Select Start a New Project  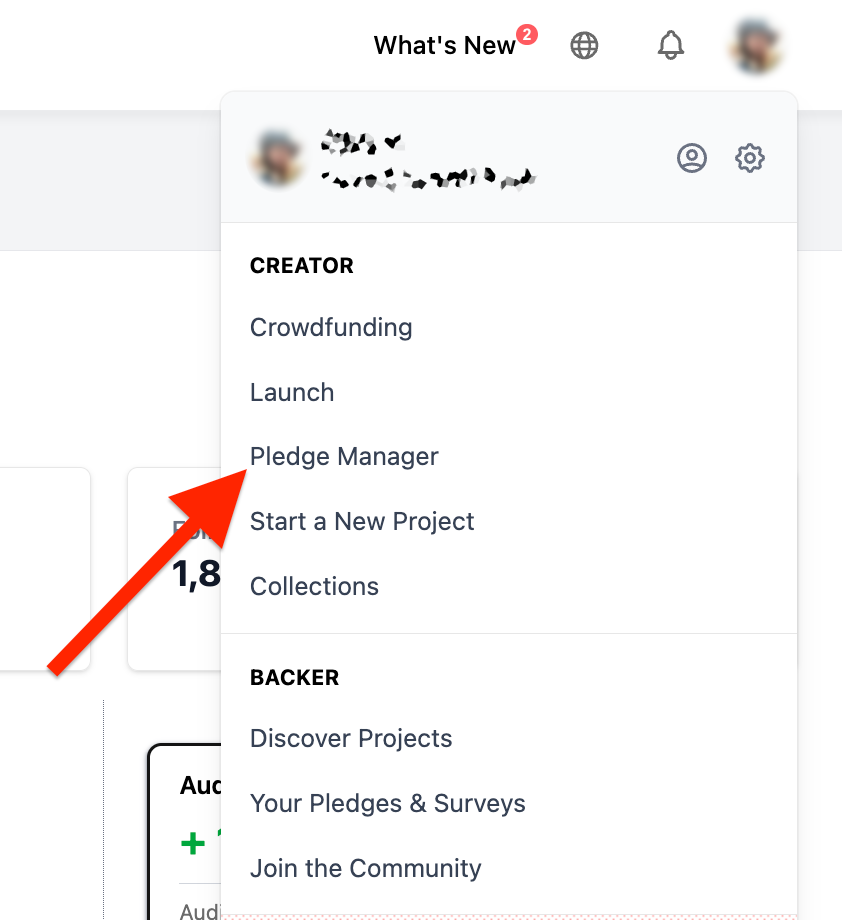pyautogui.click(x=362, y=521)
